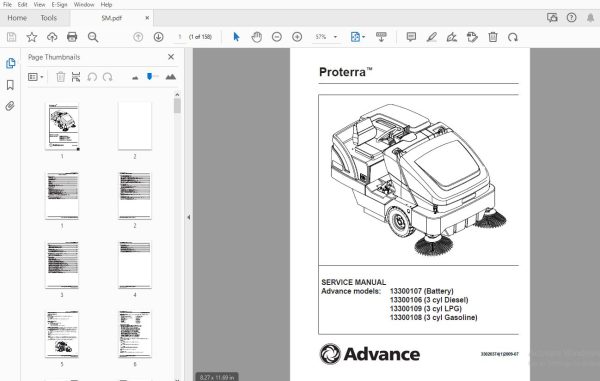Viewport: 600px width, 381px height.
Task: Adjust the thumbnail size slider handle
Action: (150, 77)
